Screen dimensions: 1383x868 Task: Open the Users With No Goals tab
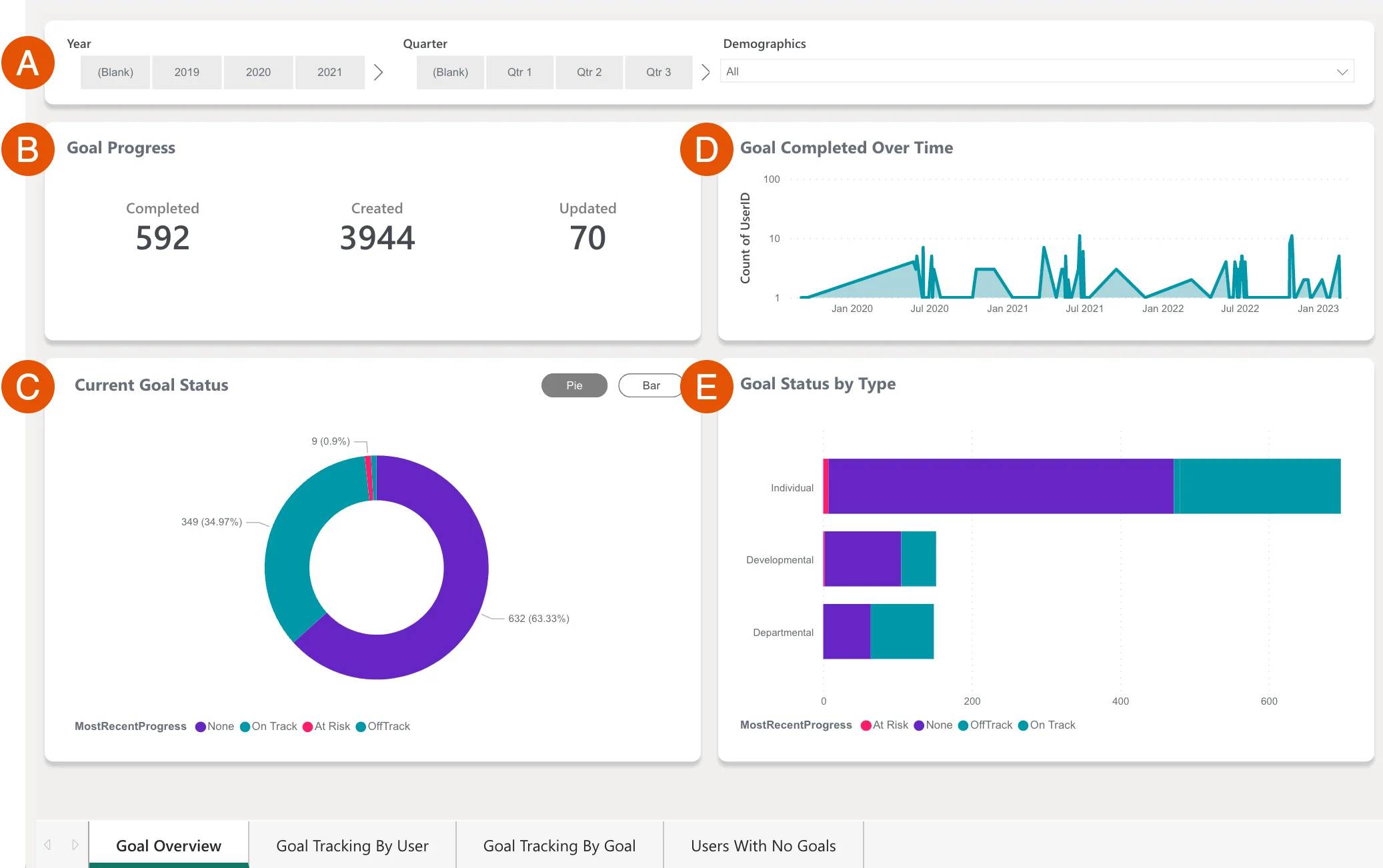point(764,845)
